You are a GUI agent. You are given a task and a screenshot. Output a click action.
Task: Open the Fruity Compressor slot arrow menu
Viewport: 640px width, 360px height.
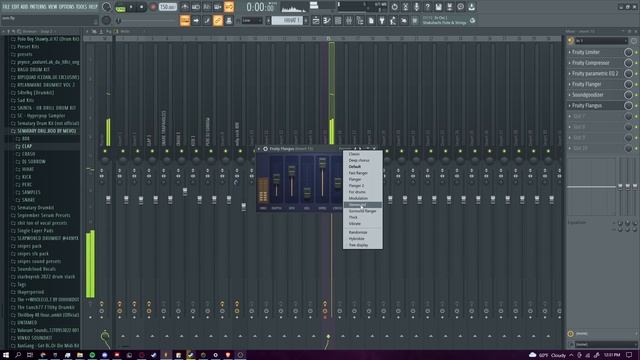[570, 63]
